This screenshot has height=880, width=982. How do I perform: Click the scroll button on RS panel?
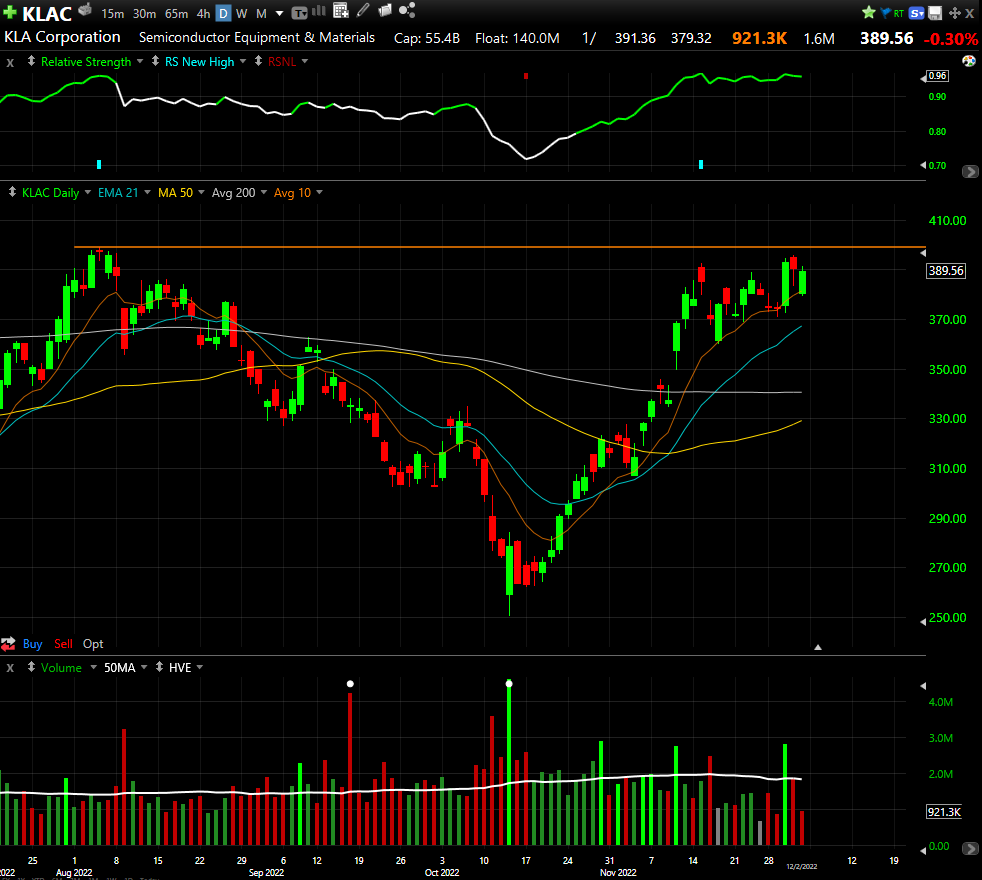pos(970,171)
